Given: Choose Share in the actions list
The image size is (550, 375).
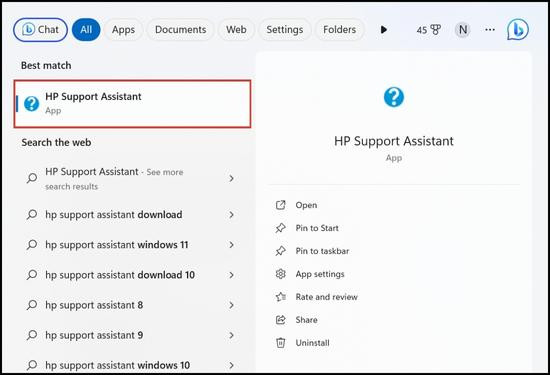Looking at the screenshot, I should coord(307,320).
